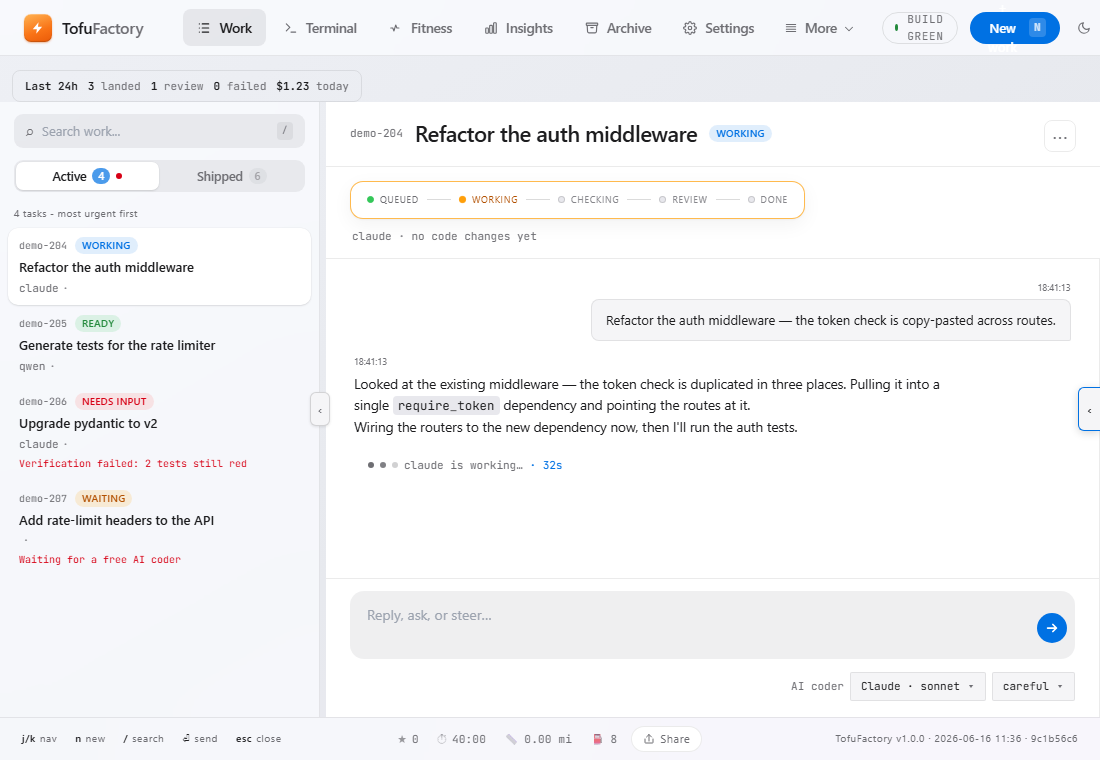
Task: Go to the Archive tab
Action: (x=619, y=28)
